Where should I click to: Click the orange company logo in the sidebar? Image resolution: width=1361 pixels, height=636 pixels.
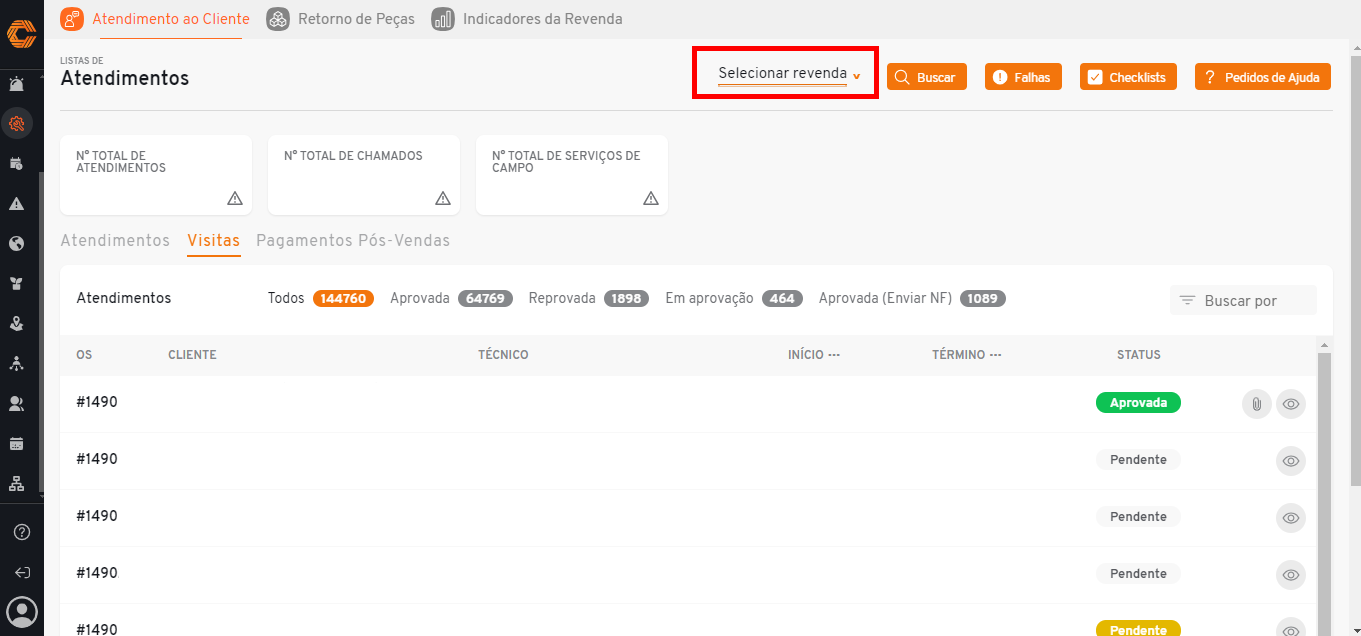click(x=20, y=33)
